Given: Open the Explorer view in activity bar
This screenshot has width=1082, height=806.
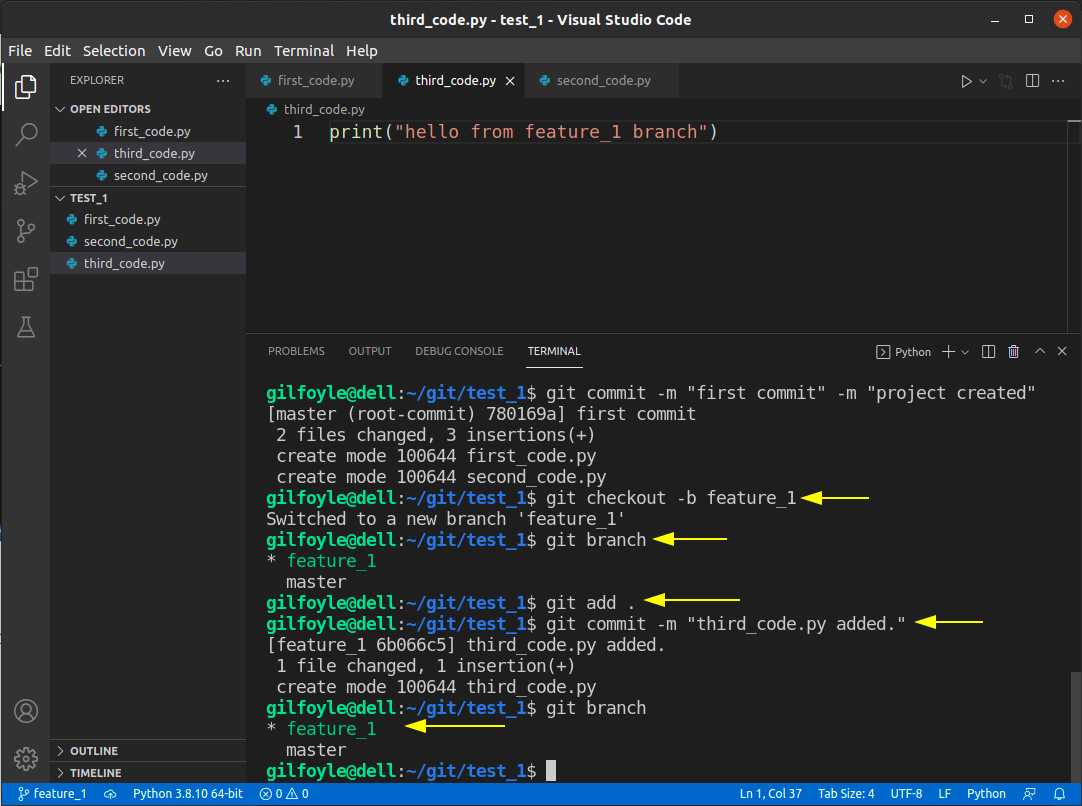Looking at the screenshot, I should (26, 87).
